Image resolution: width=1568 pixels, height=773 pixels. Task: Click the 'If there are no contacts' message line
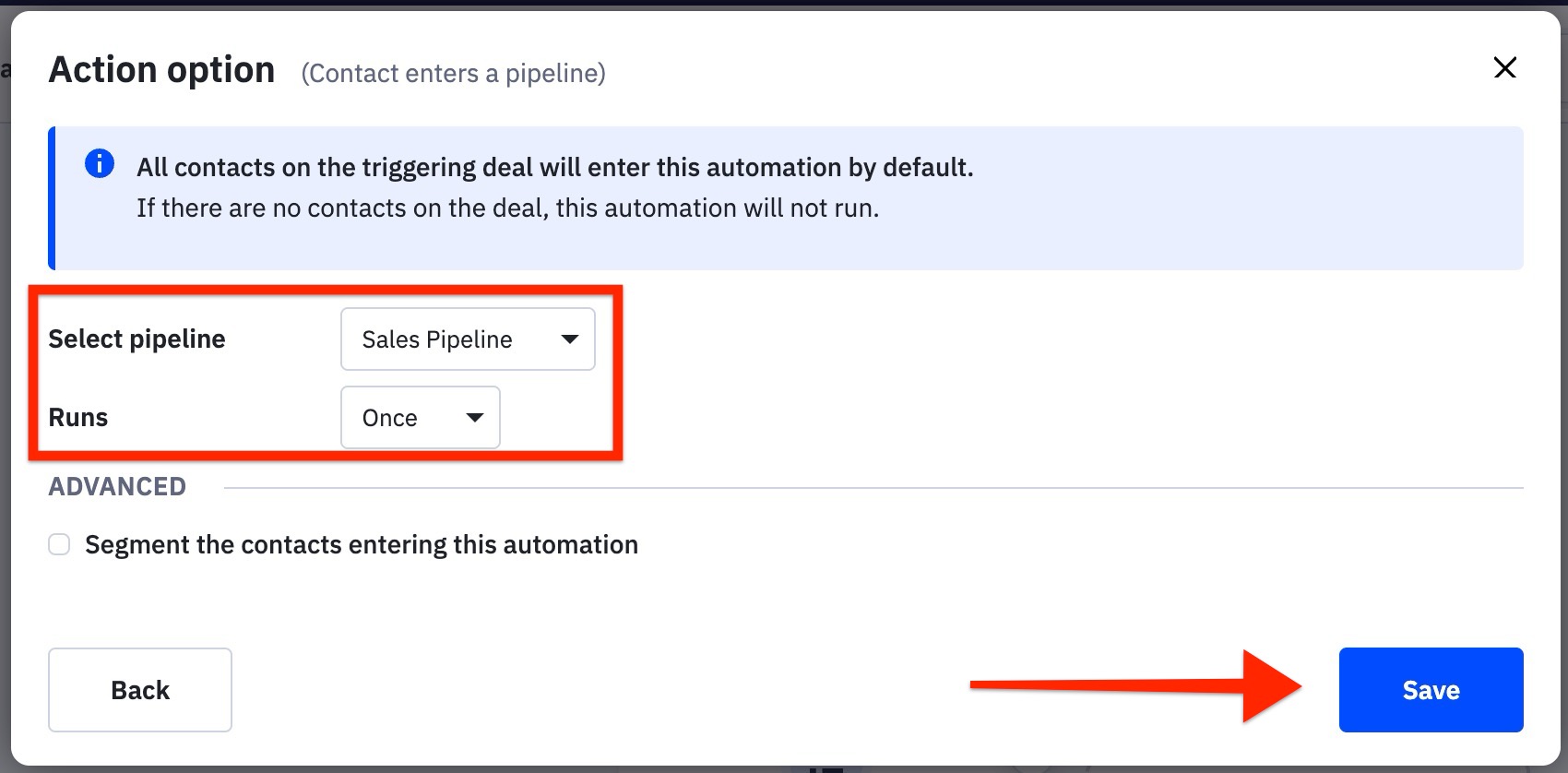pyautogui.click(x=507, y=208)
